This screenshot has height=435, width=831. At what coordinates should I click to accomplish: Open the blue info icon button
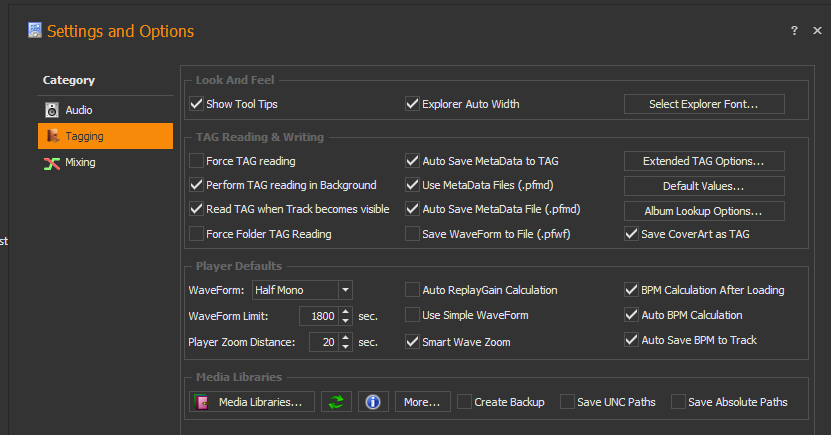[373, 402]
